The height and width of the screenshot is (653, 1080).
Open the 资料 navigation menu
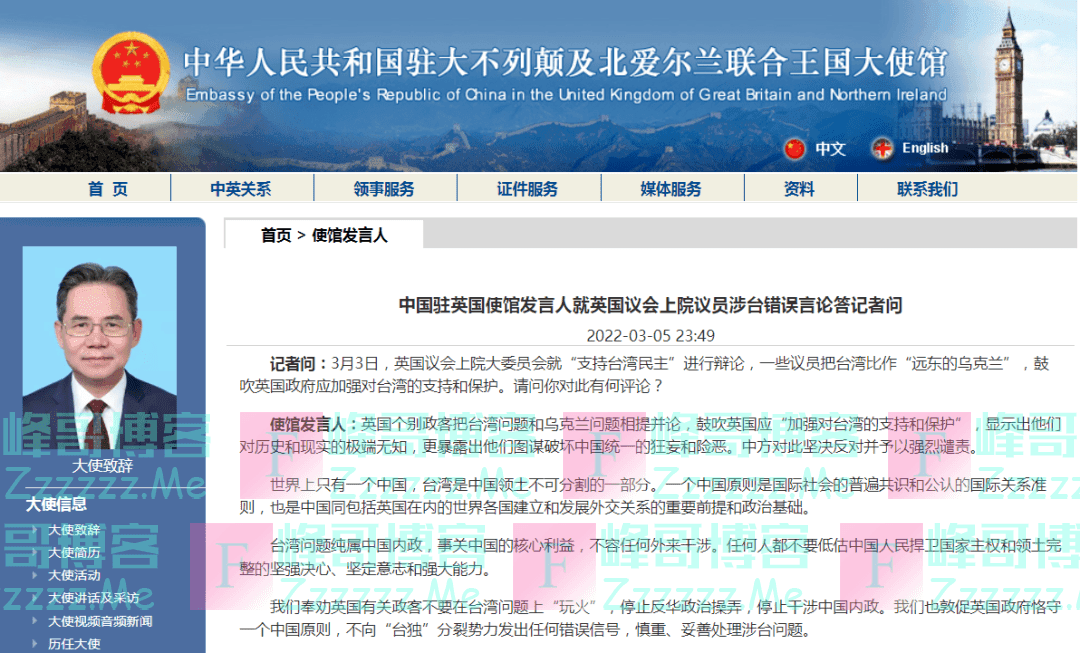pyautogui.click(x=800, y=188)
